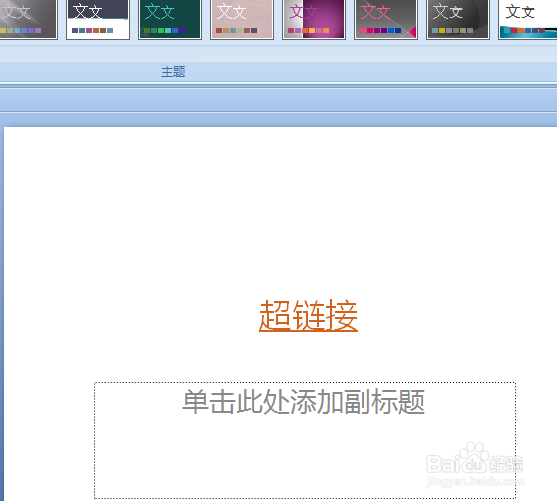
Task: Apply the gray light-ray theme thumbnail
Action: click(x=28, y=19)
